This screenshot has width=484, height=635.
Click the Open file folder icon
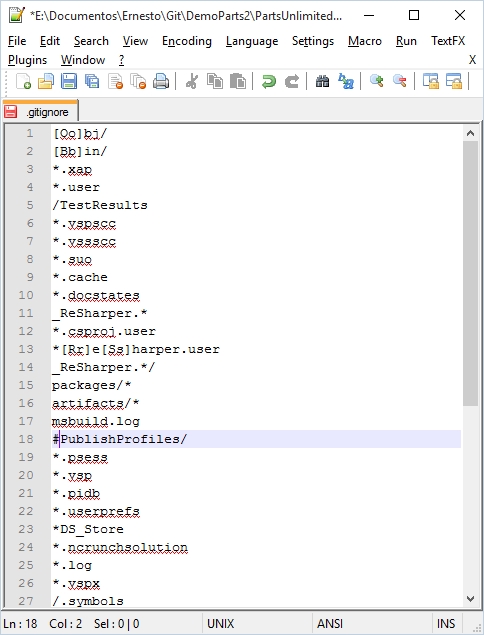[x=46, y=81]
